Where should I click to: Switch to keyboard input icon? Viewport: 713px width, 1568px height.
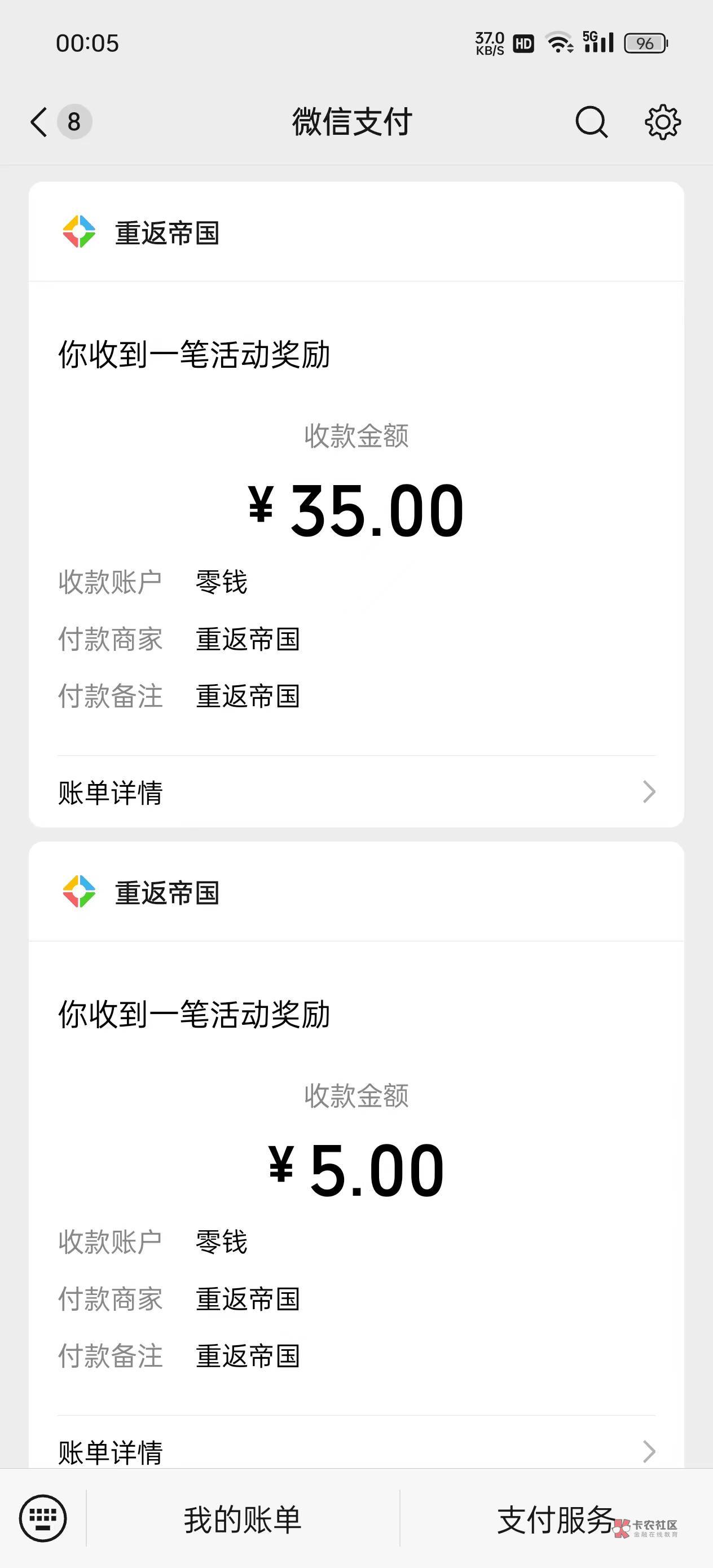[43, 1518]
